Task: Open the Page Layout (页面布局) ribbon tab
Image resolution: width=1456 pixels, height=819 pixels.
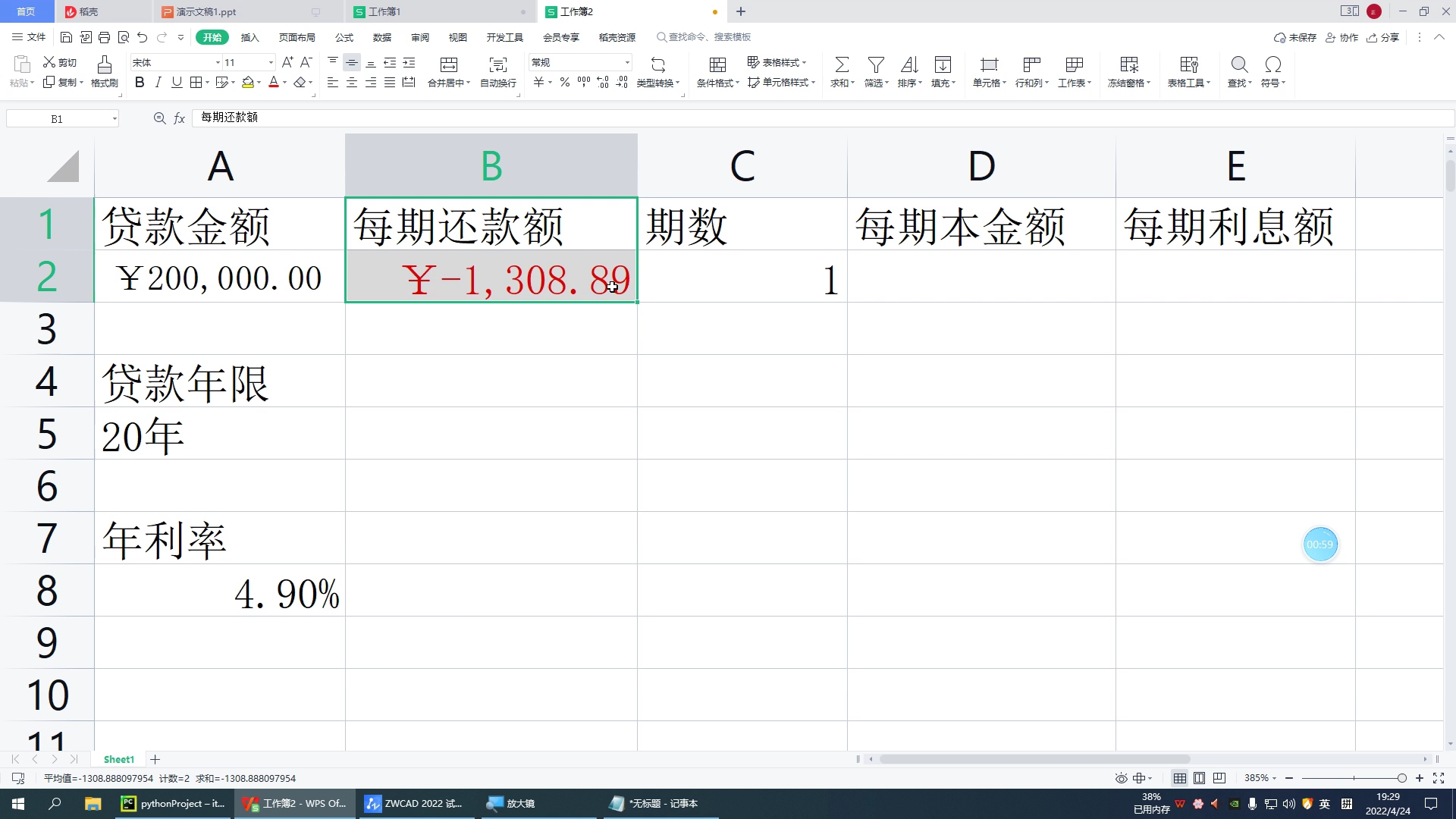Action: [297, 37]
